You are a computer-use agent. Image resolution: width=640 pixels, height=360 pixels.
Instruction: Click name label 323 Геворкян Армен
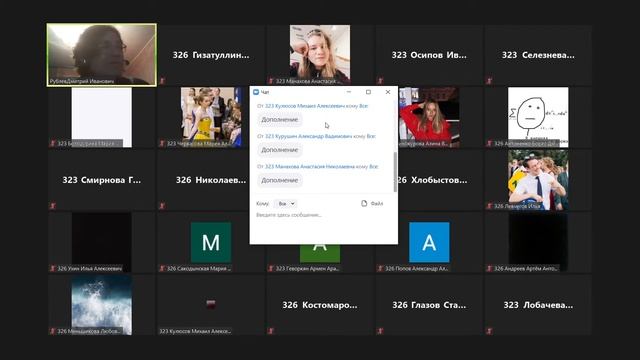[307, 268]
